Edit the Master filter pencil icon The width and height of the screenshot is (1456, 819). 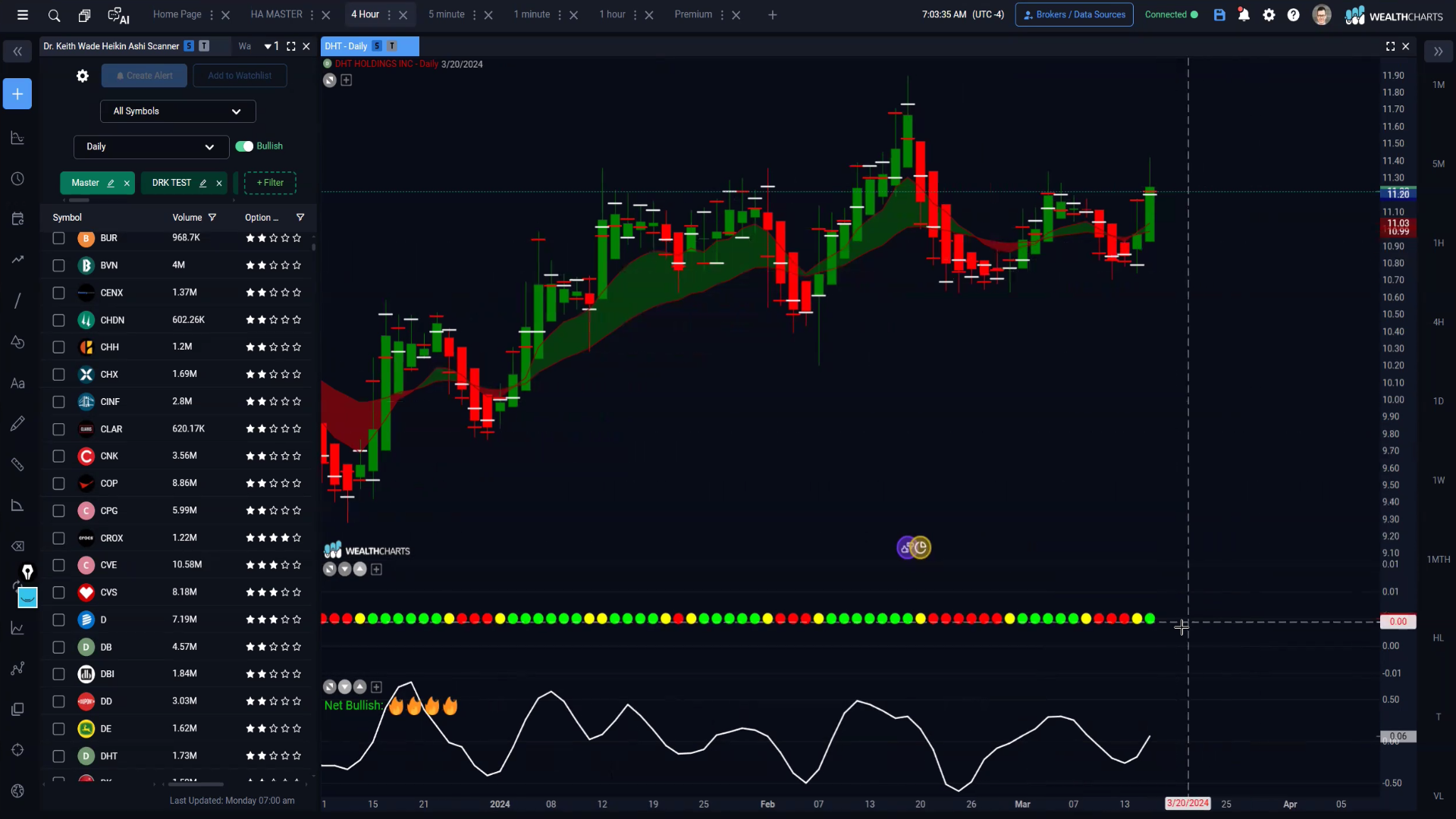(111, 184)
